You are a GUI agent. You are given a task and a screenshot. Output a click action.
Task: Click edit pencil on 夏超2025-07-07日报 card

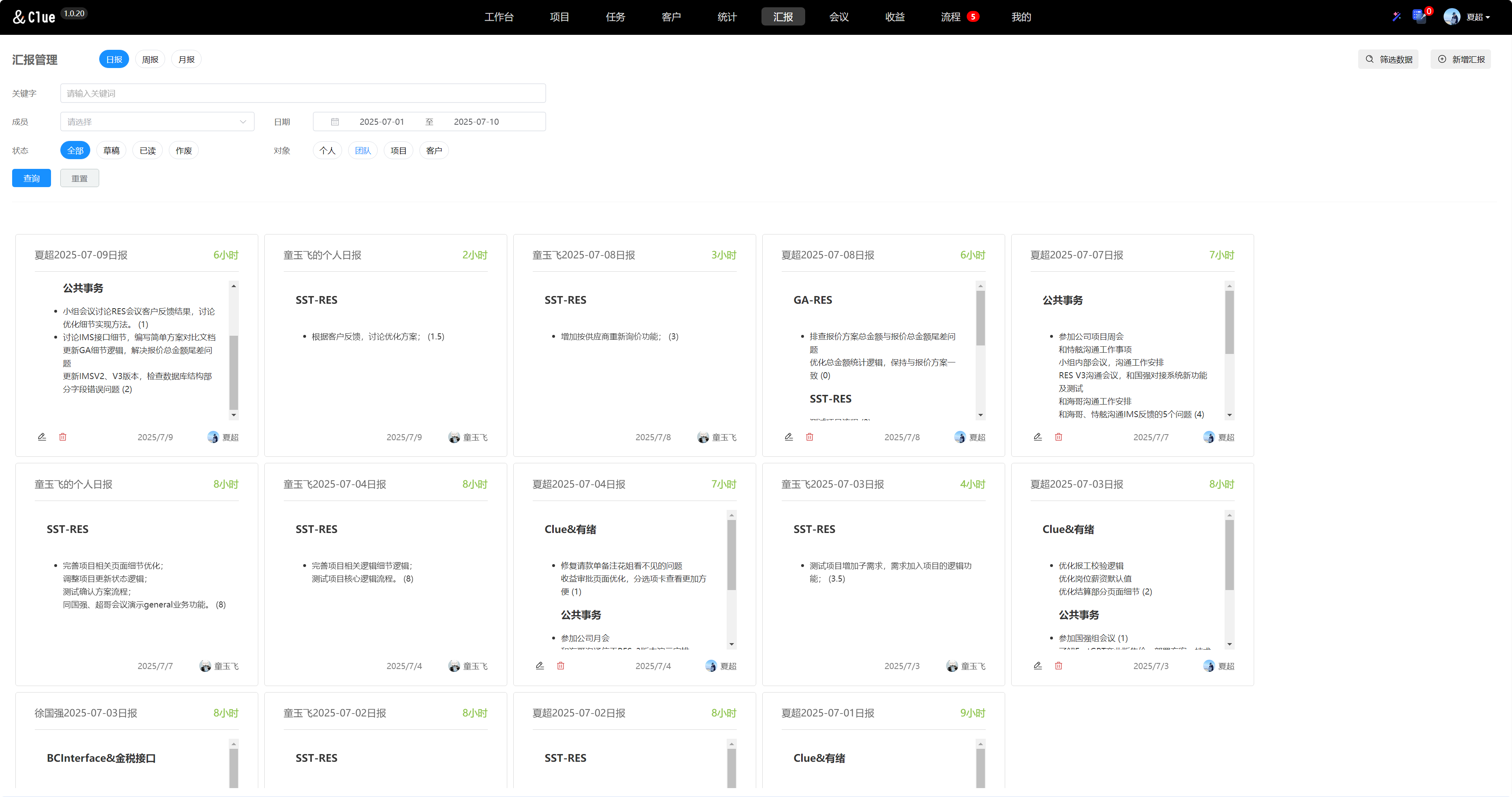click(x=1037, y=437)
